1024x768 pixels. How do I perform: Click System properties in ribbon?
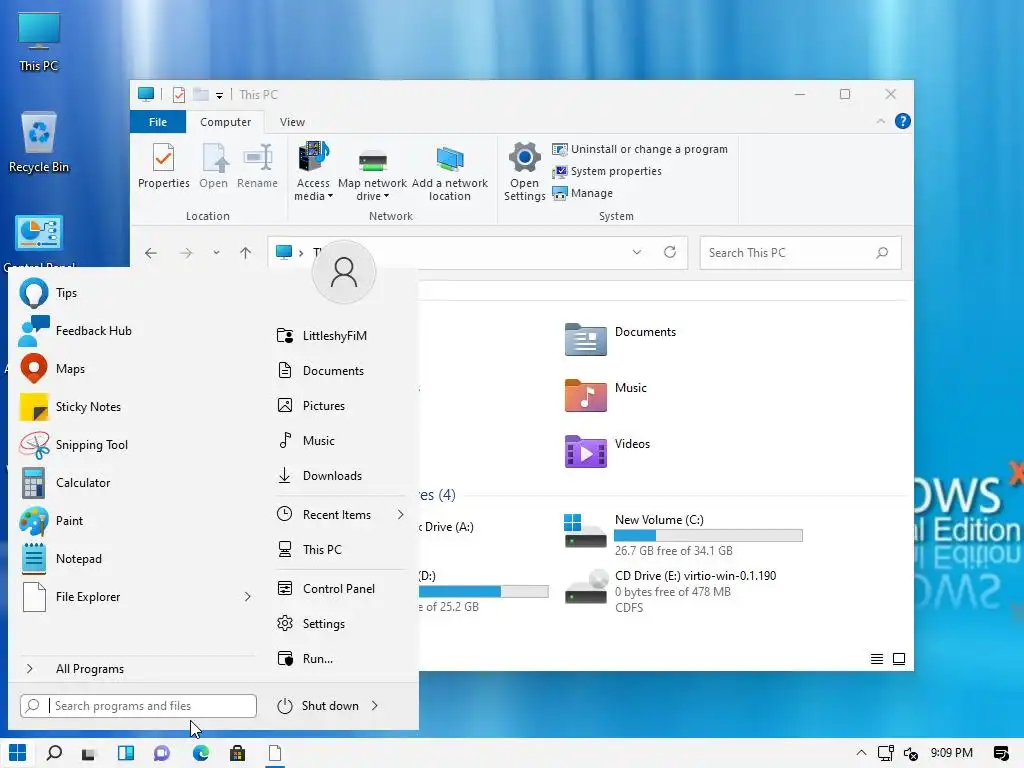pos(607,171)
